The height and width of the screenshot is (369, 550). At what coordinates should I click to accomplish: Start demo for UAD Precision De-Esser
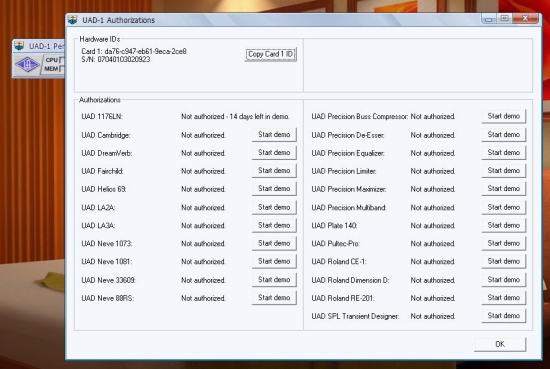point(504,135)
